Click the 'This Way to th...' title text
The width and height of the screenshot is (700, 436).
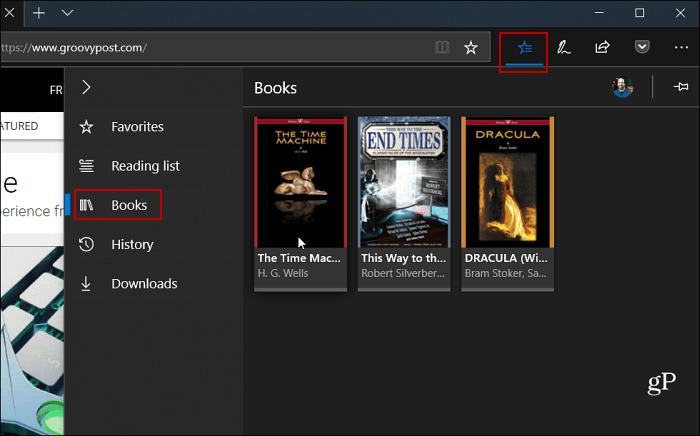tap(404, 258)
